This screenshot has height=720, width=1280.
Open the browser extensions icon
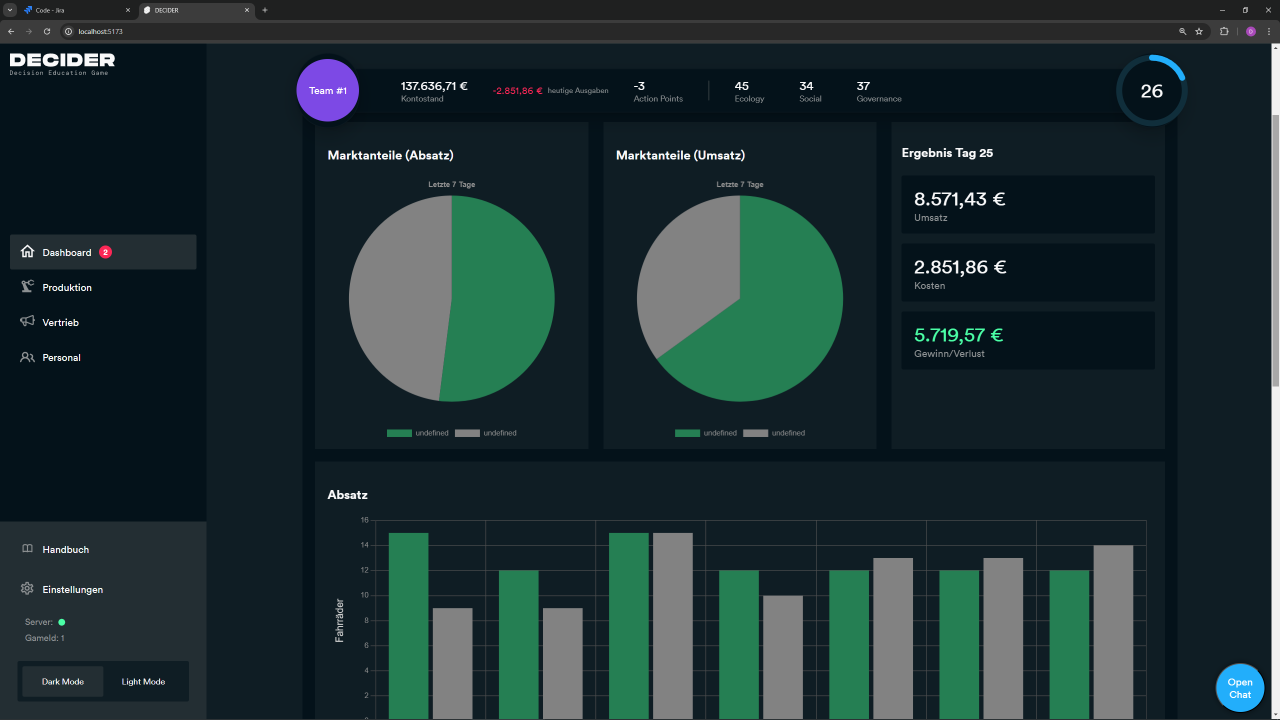pos(1224,31)
